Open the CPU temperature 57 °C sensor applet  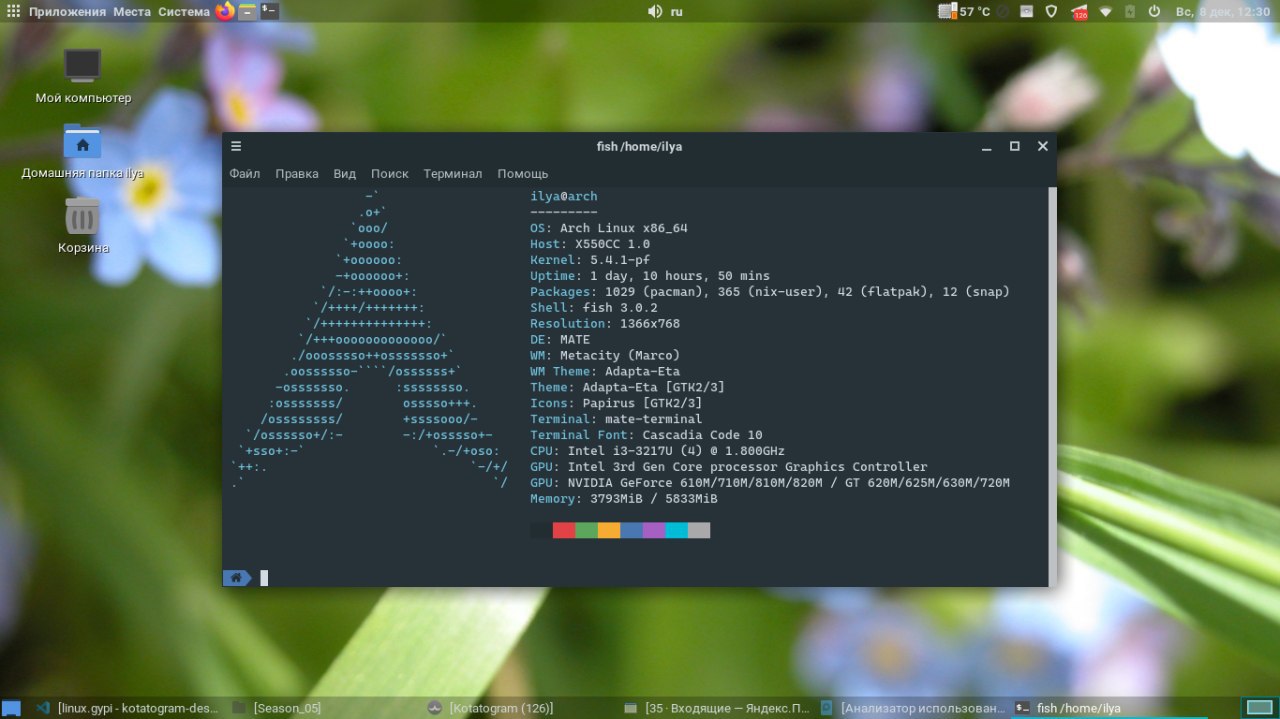click(x=965, y=12)
